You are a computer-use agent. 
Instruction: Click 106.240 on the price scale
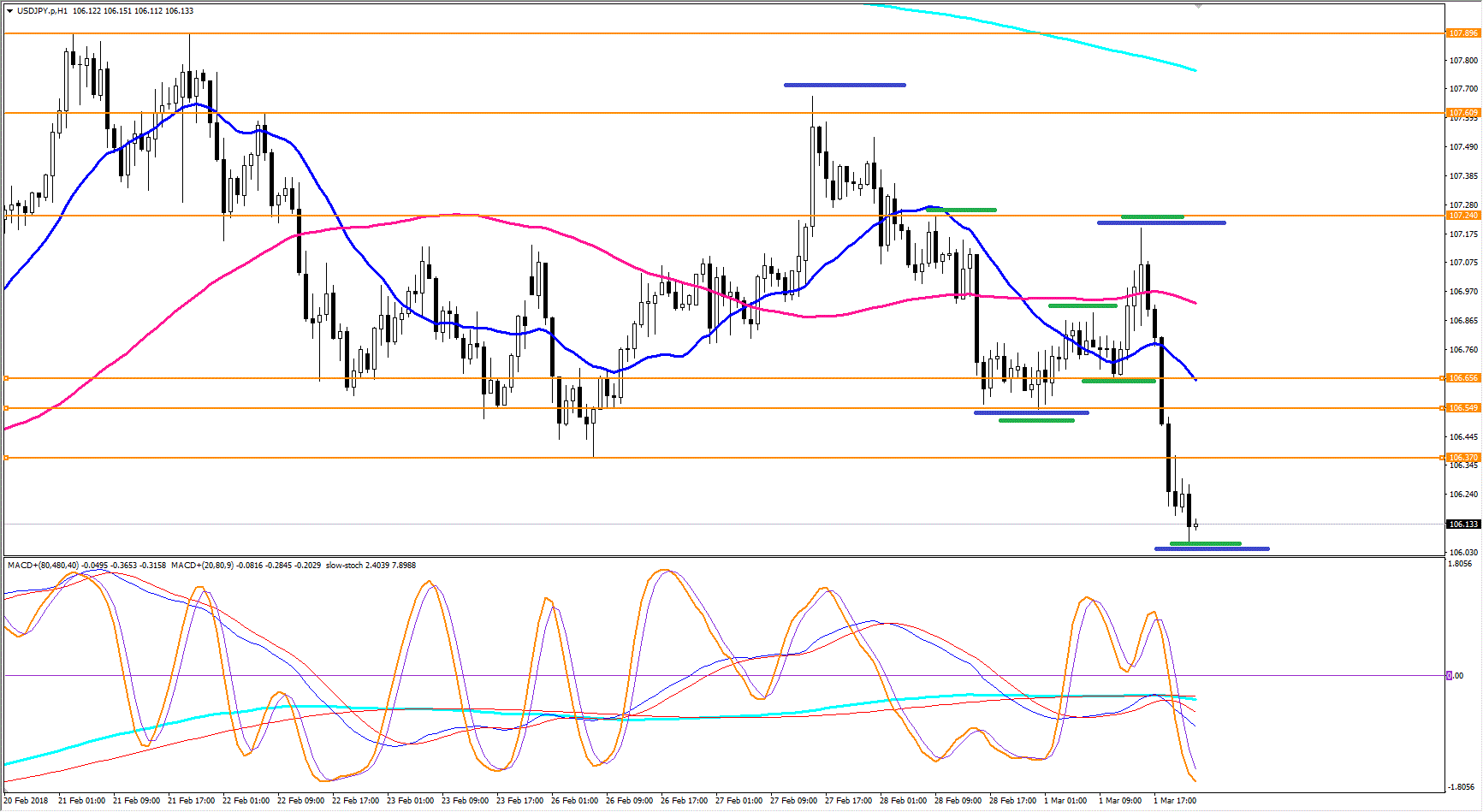pos(1463,495)
